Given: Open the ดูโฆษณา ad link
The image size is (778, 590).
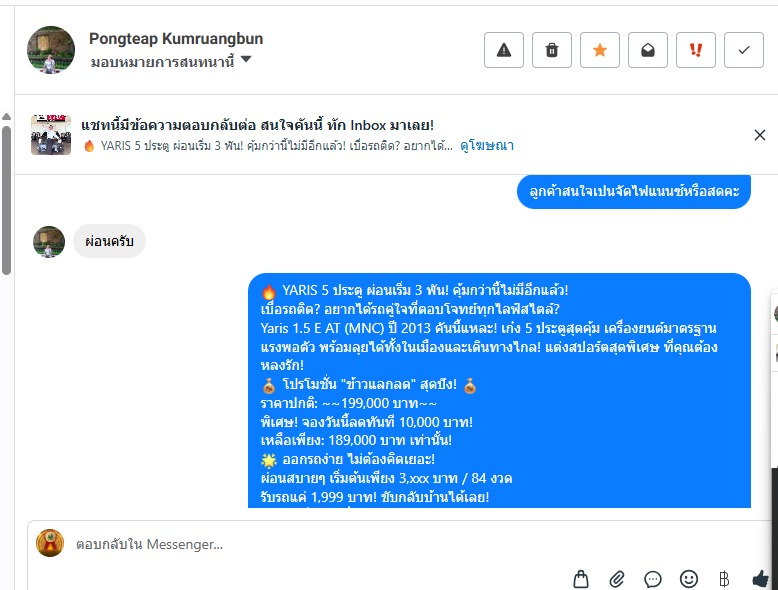Looking at the screenshot, I should pyautogui.click(x=487, y=145).
